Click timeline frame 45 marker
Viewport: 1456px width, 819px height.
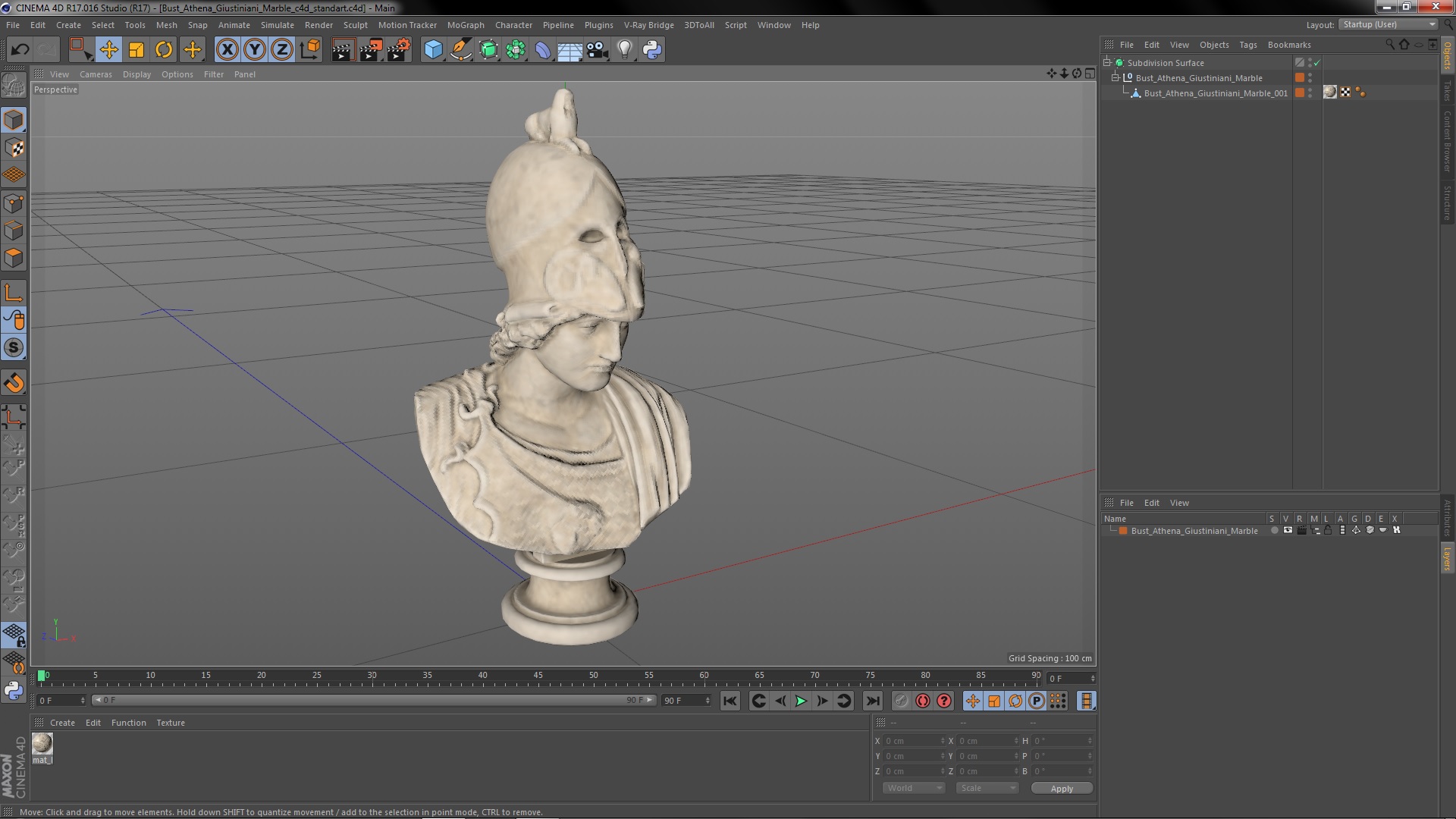538,676
